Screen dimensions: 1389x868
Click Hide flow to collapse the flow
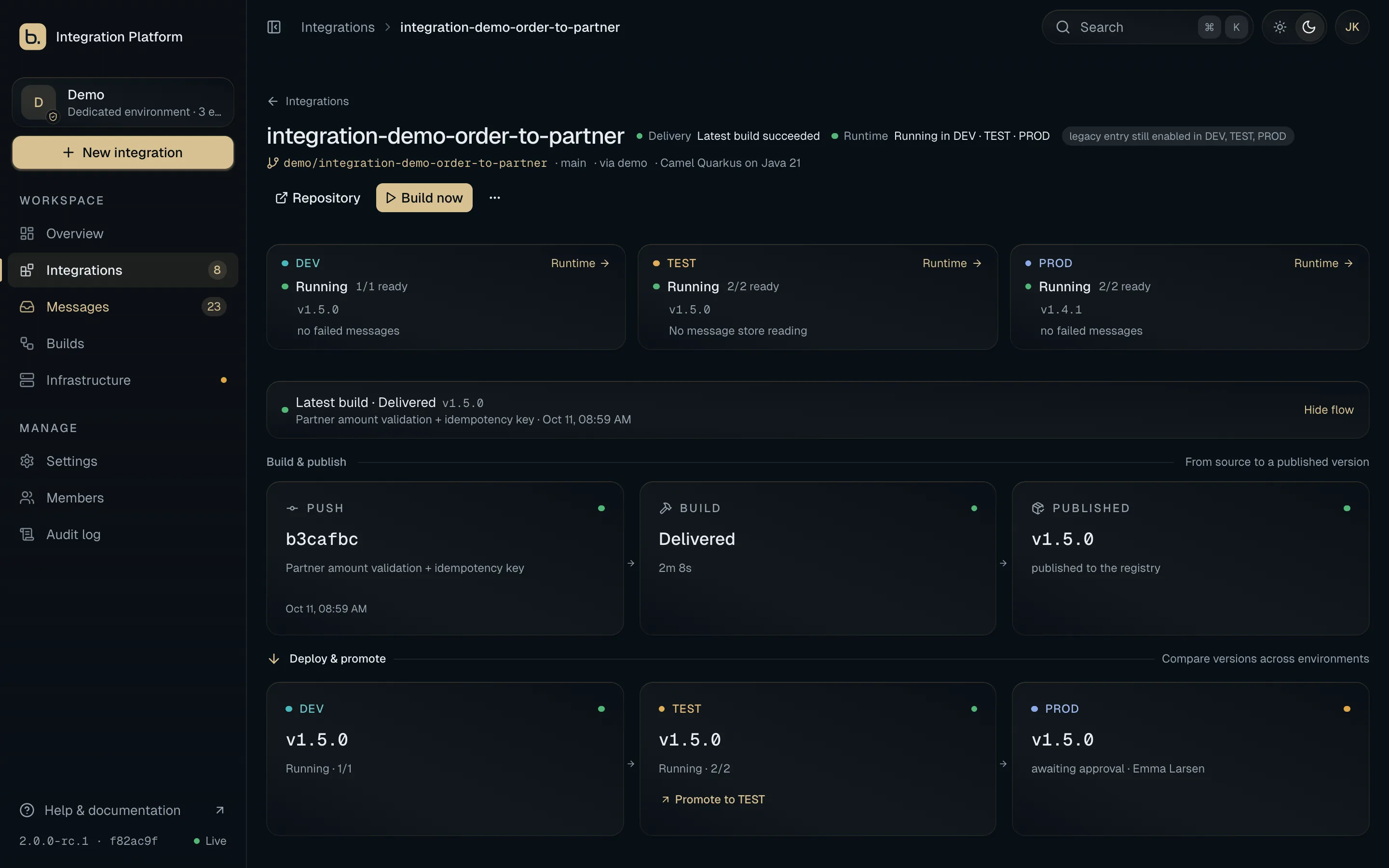click(1328, 410)
